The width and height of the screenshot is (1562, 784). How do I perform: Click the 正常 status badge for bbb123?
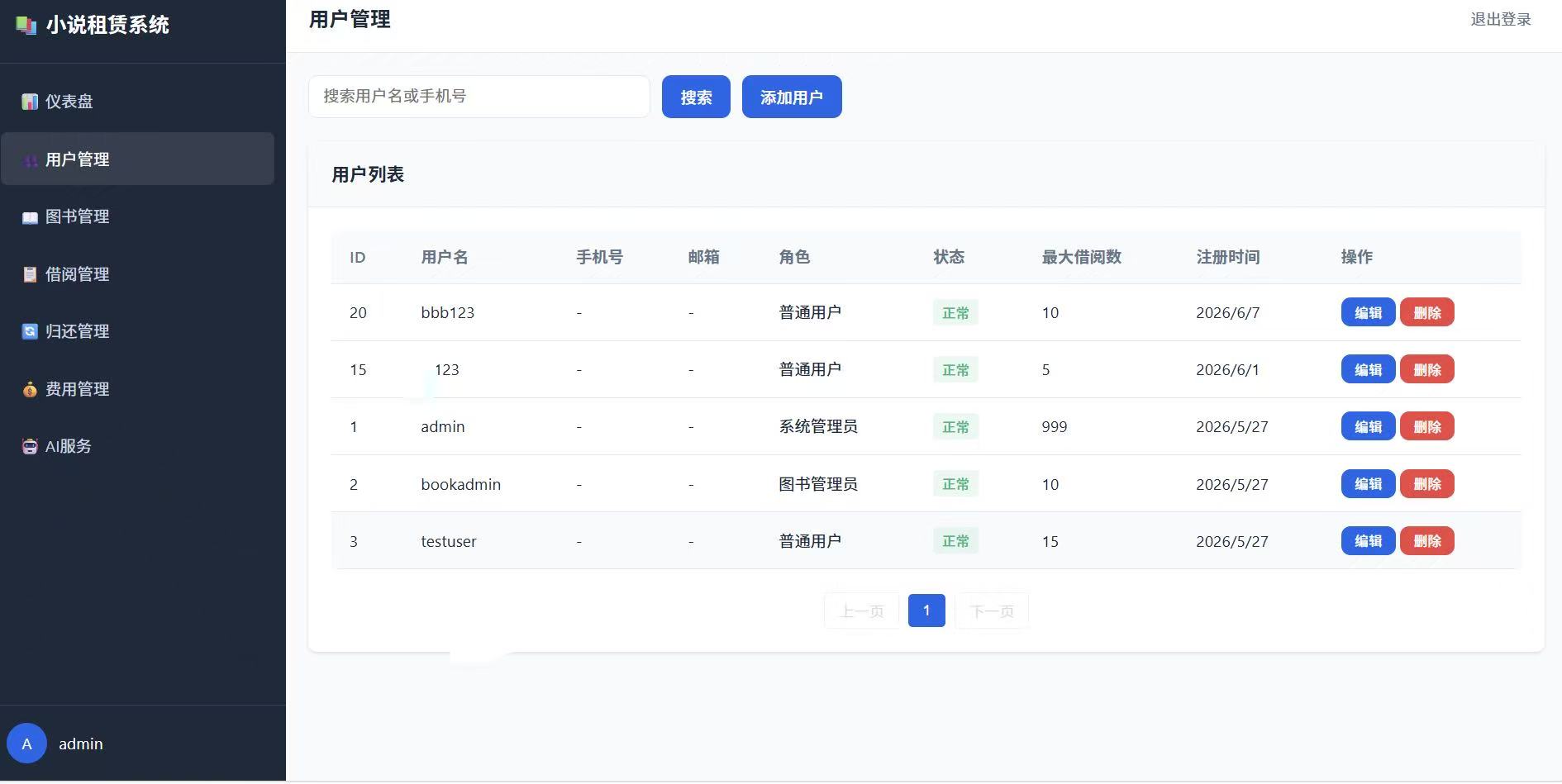click(x=955, y=312)
